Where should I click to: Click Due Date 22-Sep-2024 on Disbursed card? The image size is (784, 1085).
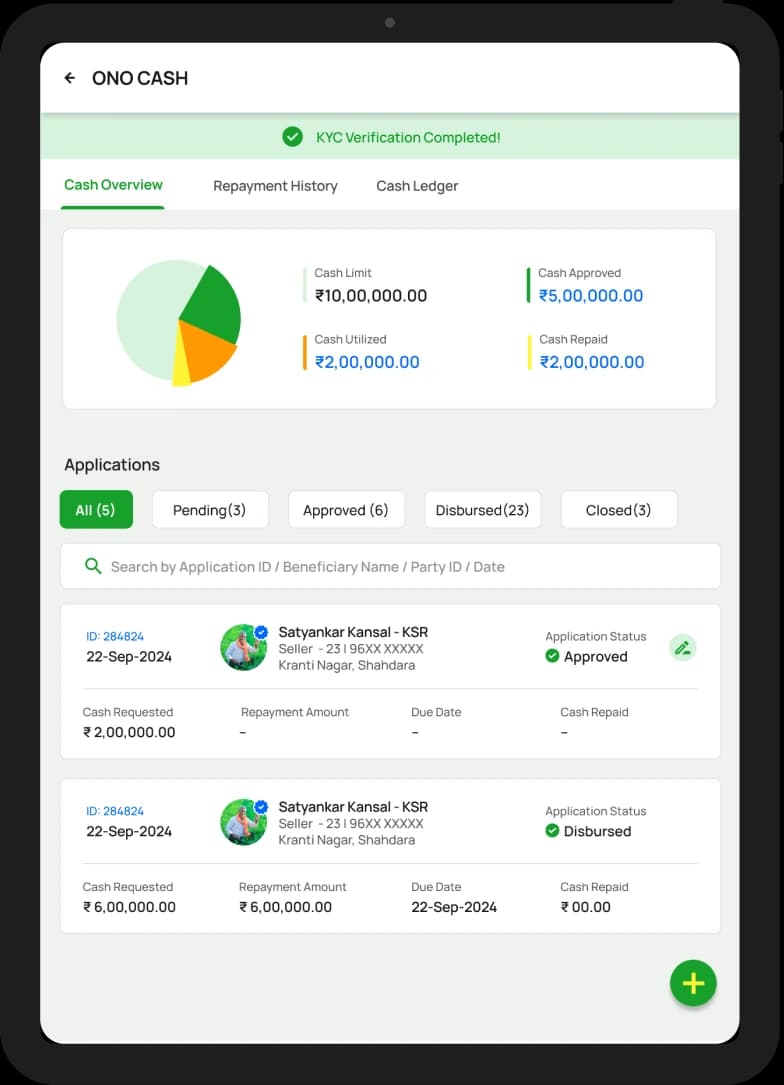454,906
